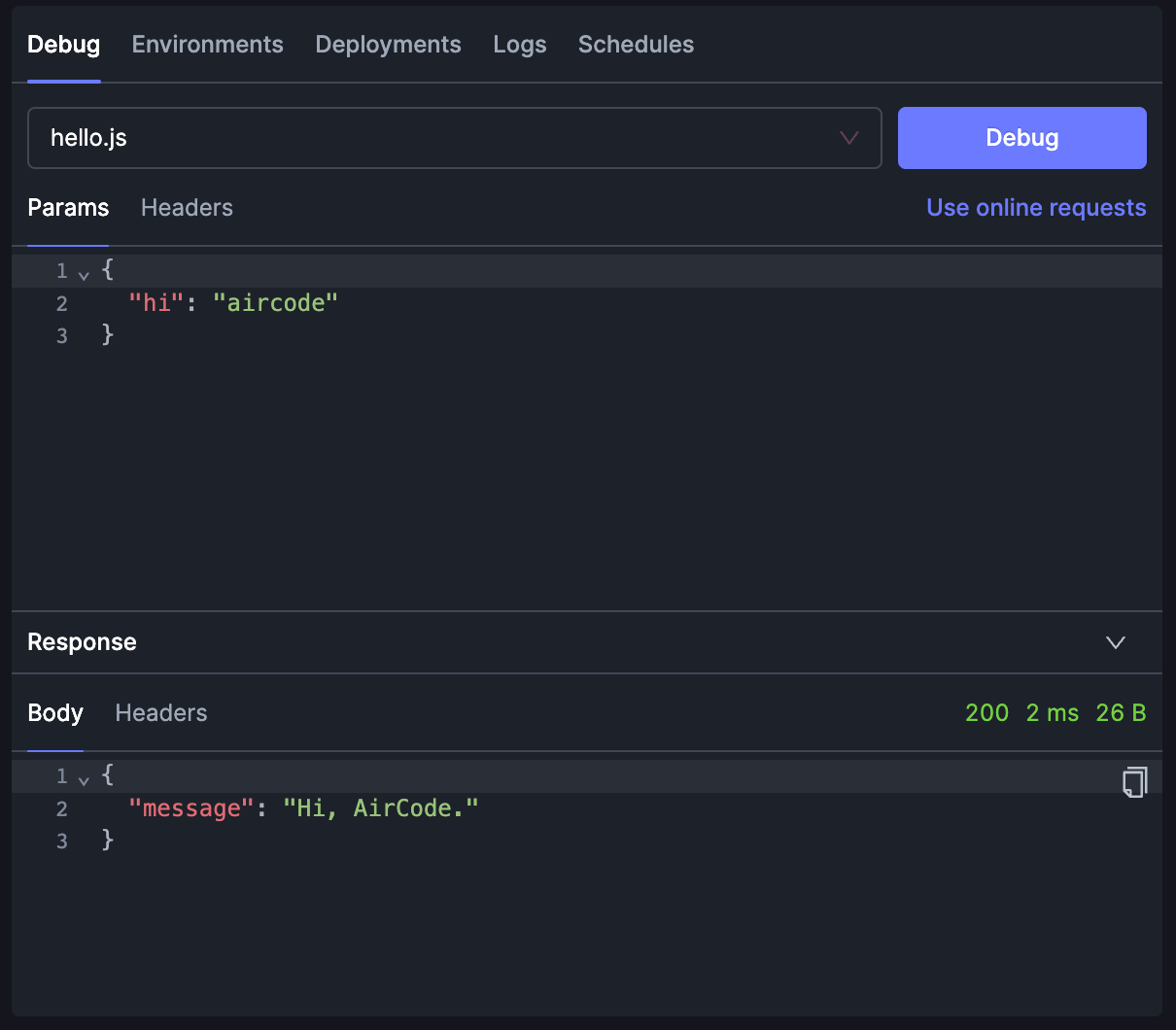1176x1030 pixels.
Task: Click the "hi" key in the Params editor
Action: coord(156,303)
